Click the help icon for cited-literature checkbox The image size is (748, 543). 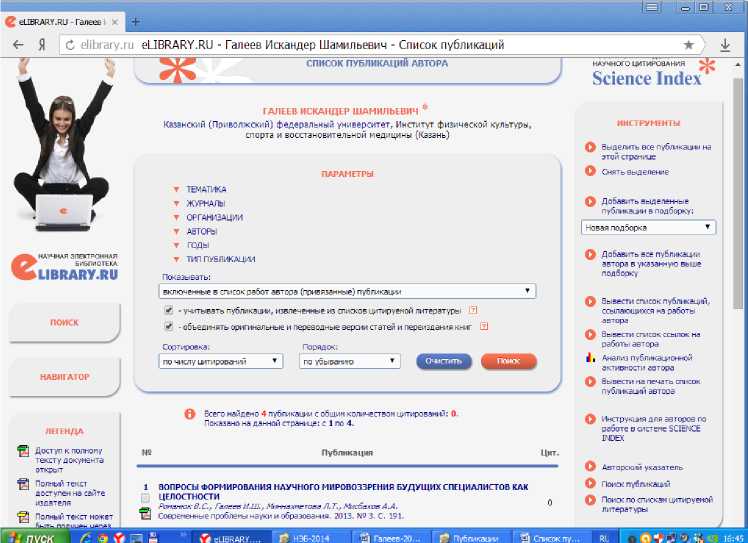[473, 310]
